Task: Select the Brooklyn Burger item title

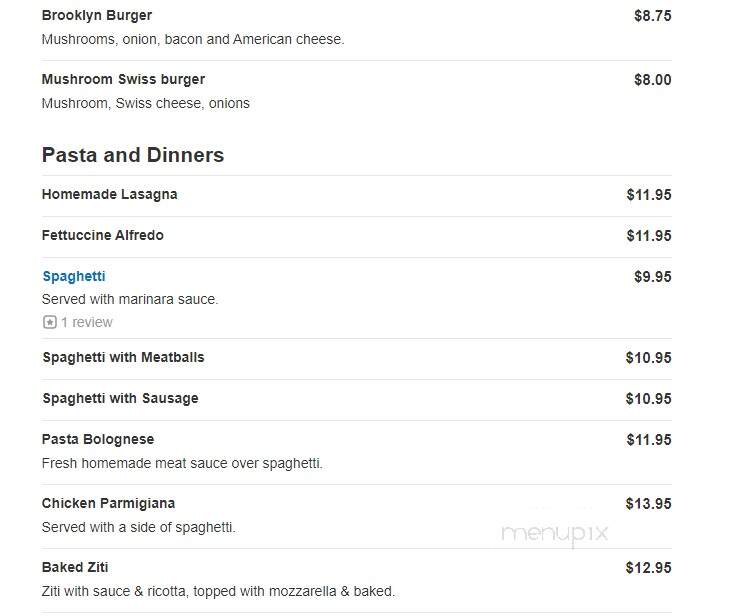Action: pos(97,15)
